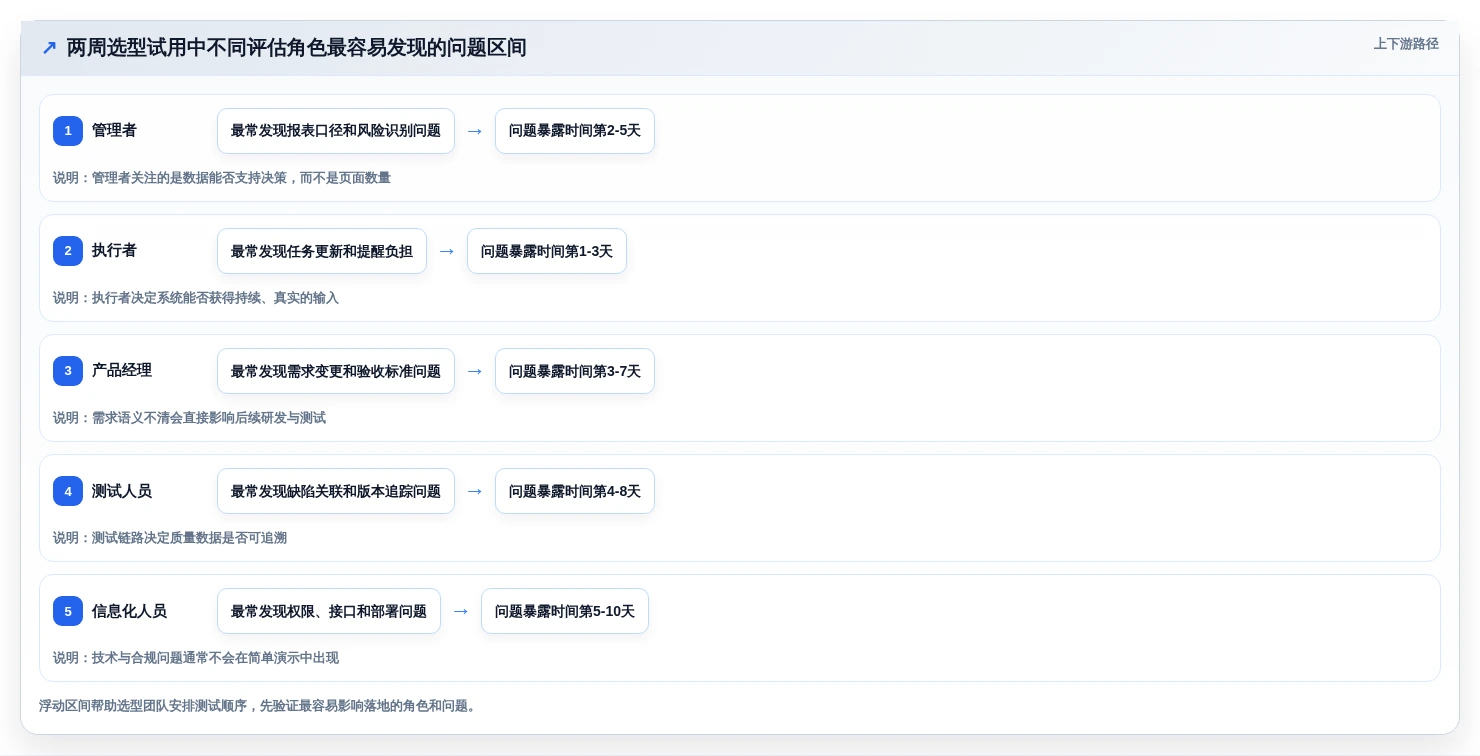Select the 产品经理 role label
This screenshot has width=1480, height=756.
122,370
